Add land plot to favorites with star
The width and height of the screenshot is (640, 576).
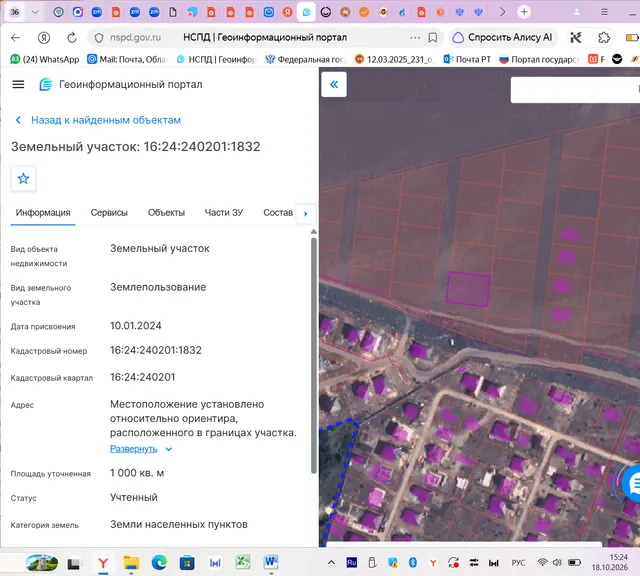pos(23,178)
